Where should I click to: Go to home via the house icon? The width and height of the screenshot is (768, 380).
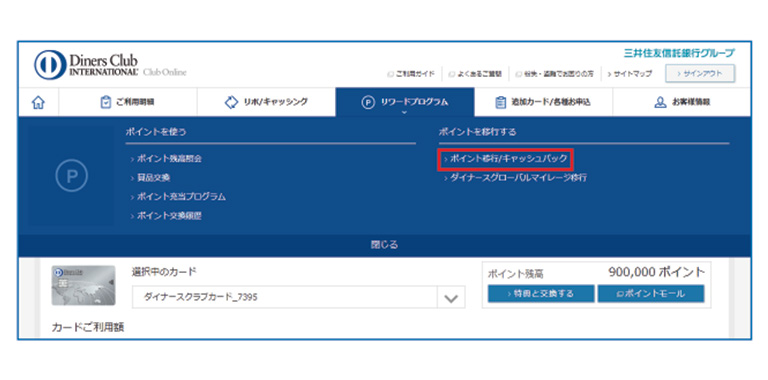(38, 102)
